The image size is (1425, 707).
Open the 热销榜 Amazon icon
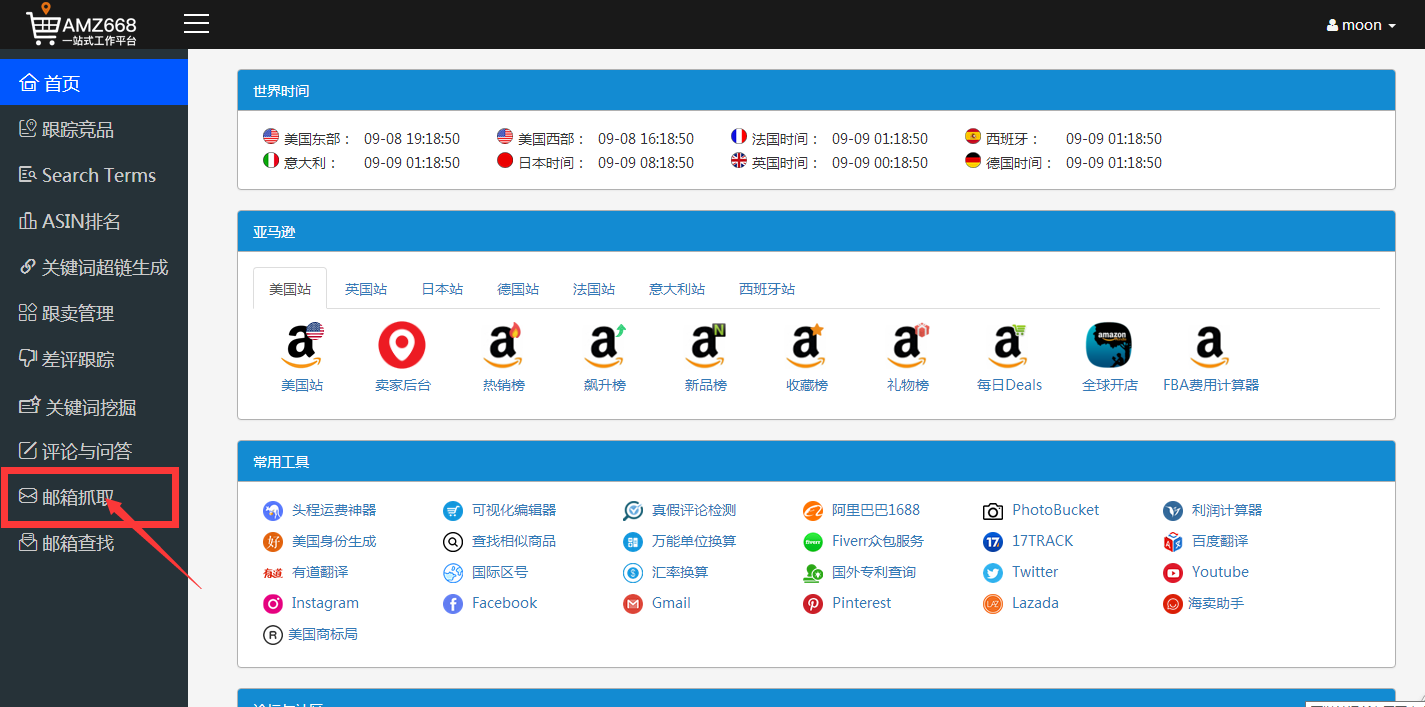(x=503, y=345)
